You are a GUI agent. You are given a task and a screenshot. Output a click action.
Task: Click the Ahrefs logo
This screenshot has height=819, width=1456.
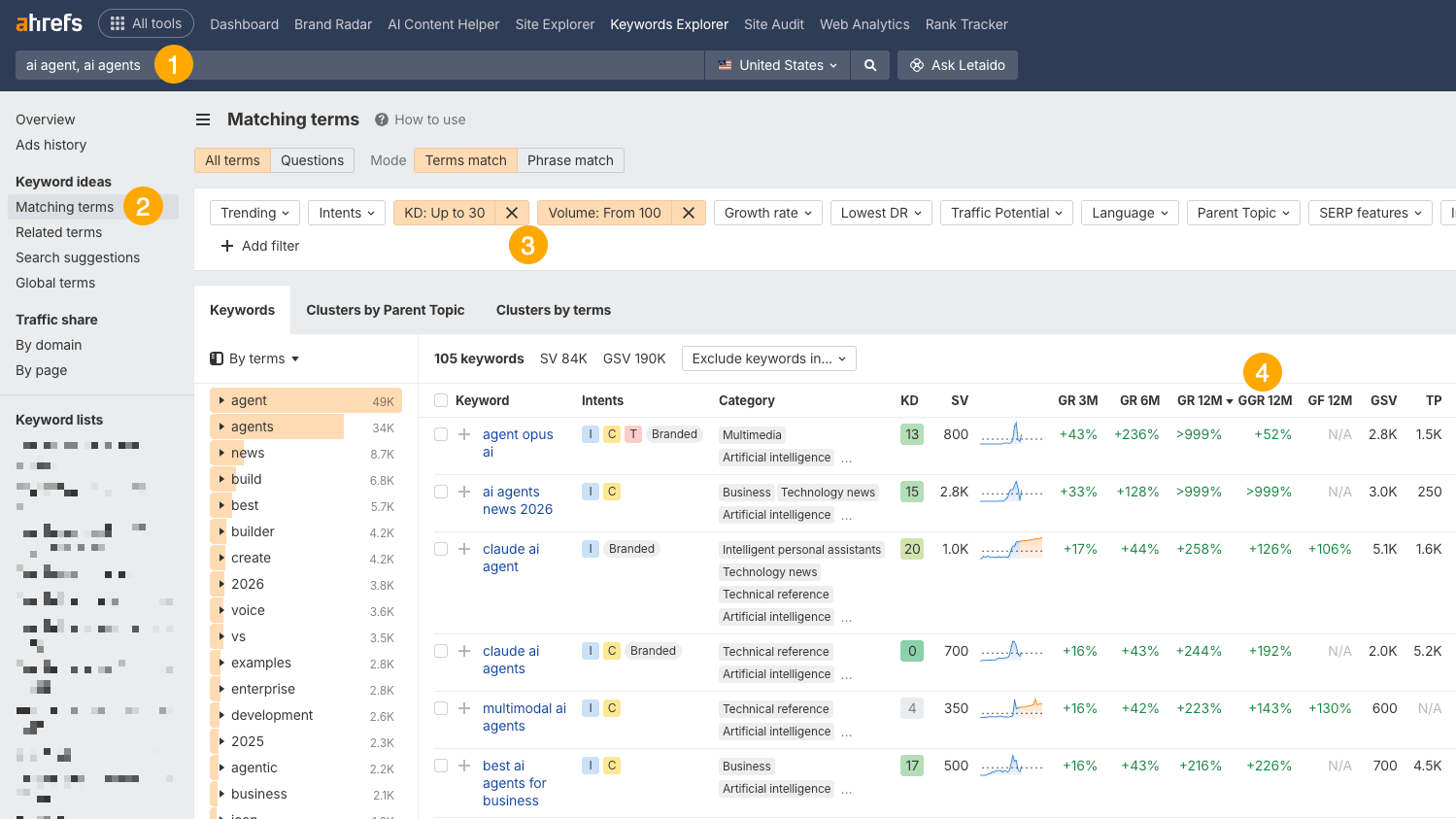[49, 23]
